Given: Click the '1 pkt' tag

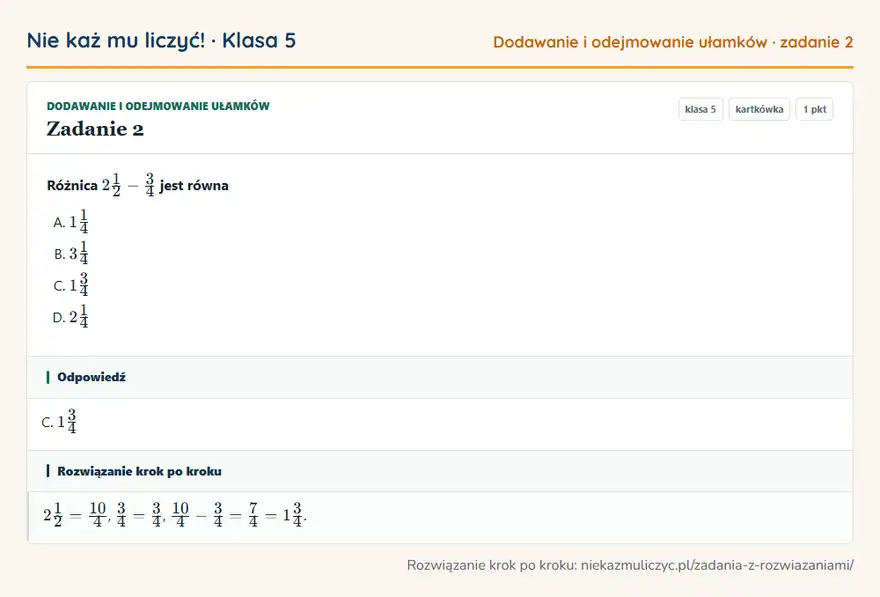Looking at the screenshot, I should pos(814,109).
